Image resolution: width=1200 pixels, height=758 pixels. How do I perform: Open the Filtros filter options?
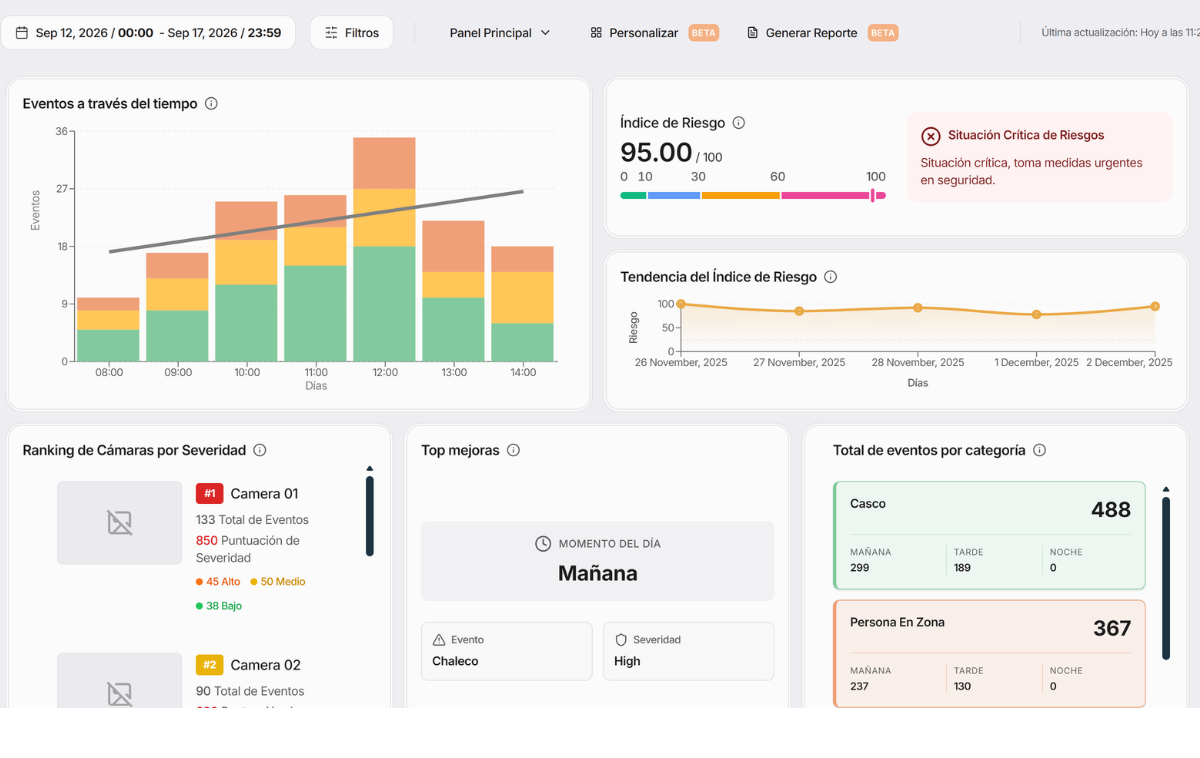pos(351,33)
